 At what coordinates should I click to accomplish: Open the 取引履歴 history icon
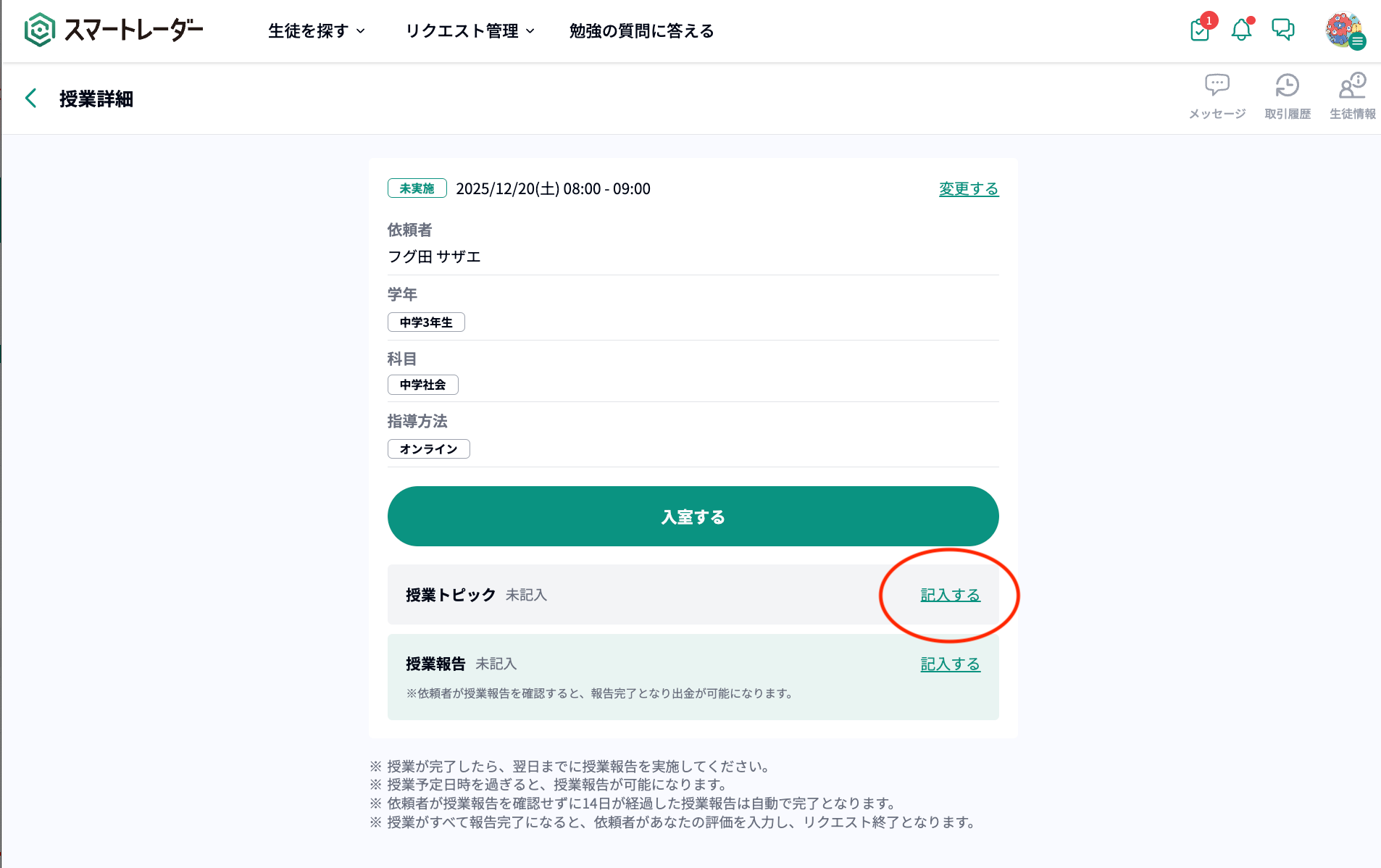click(x=1287, y=96)
